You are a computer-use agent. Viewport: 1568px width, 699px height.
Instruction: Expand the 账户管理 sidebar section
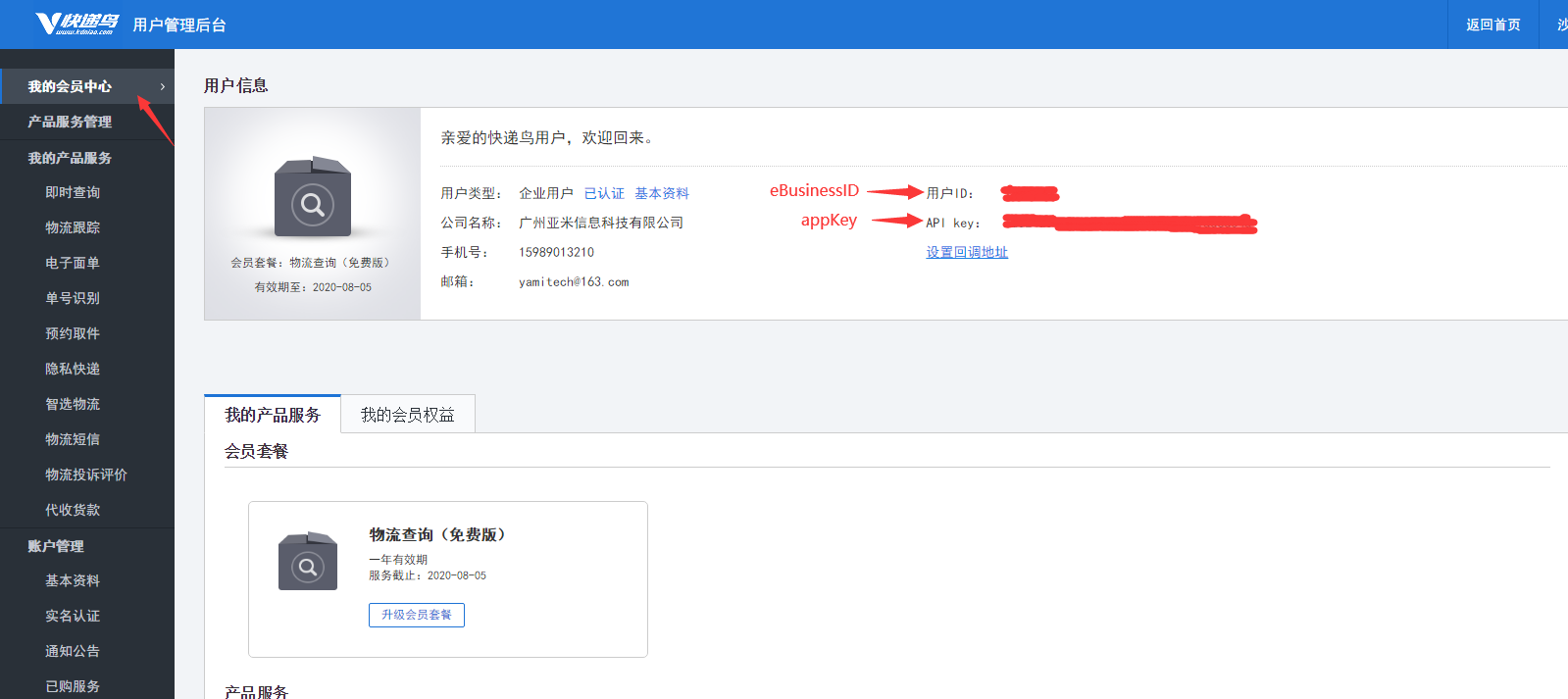tap(56, 546)
